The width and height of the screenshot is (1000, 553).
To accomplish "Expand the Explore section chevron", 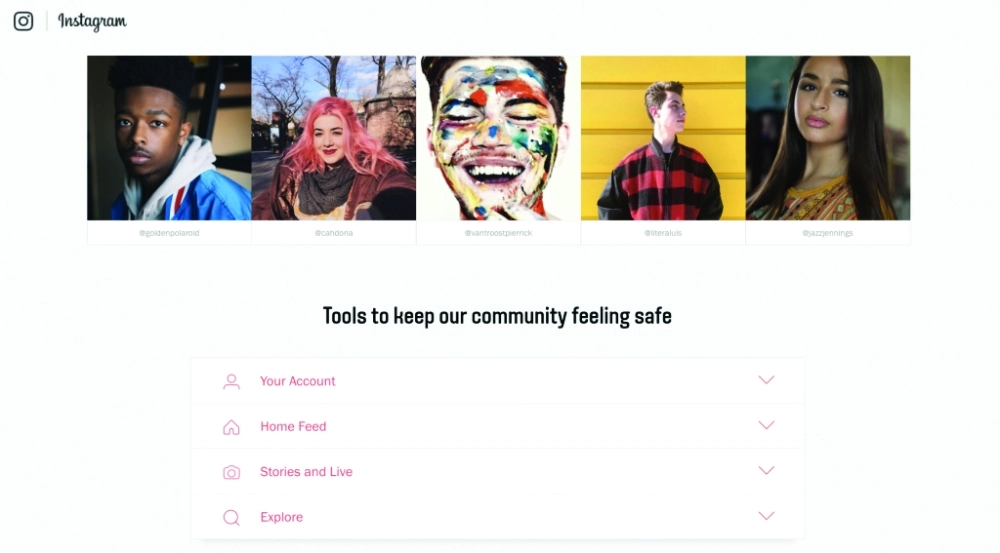I will (x=766, y=516).
